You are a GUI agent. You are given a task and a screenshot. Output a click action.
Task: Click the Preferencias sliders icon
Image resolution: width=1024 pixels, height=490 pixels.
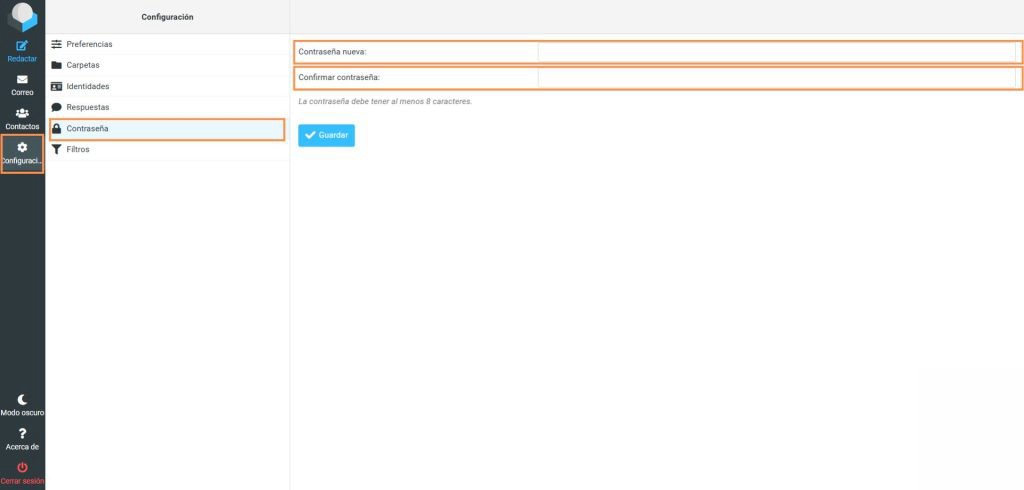click(x=57, y=44)
